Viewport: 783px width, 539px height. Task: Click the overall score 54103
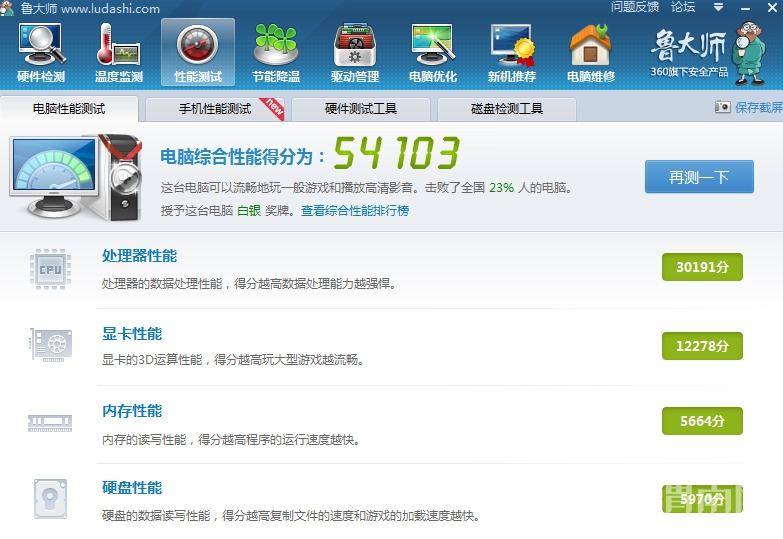(396, 152)
